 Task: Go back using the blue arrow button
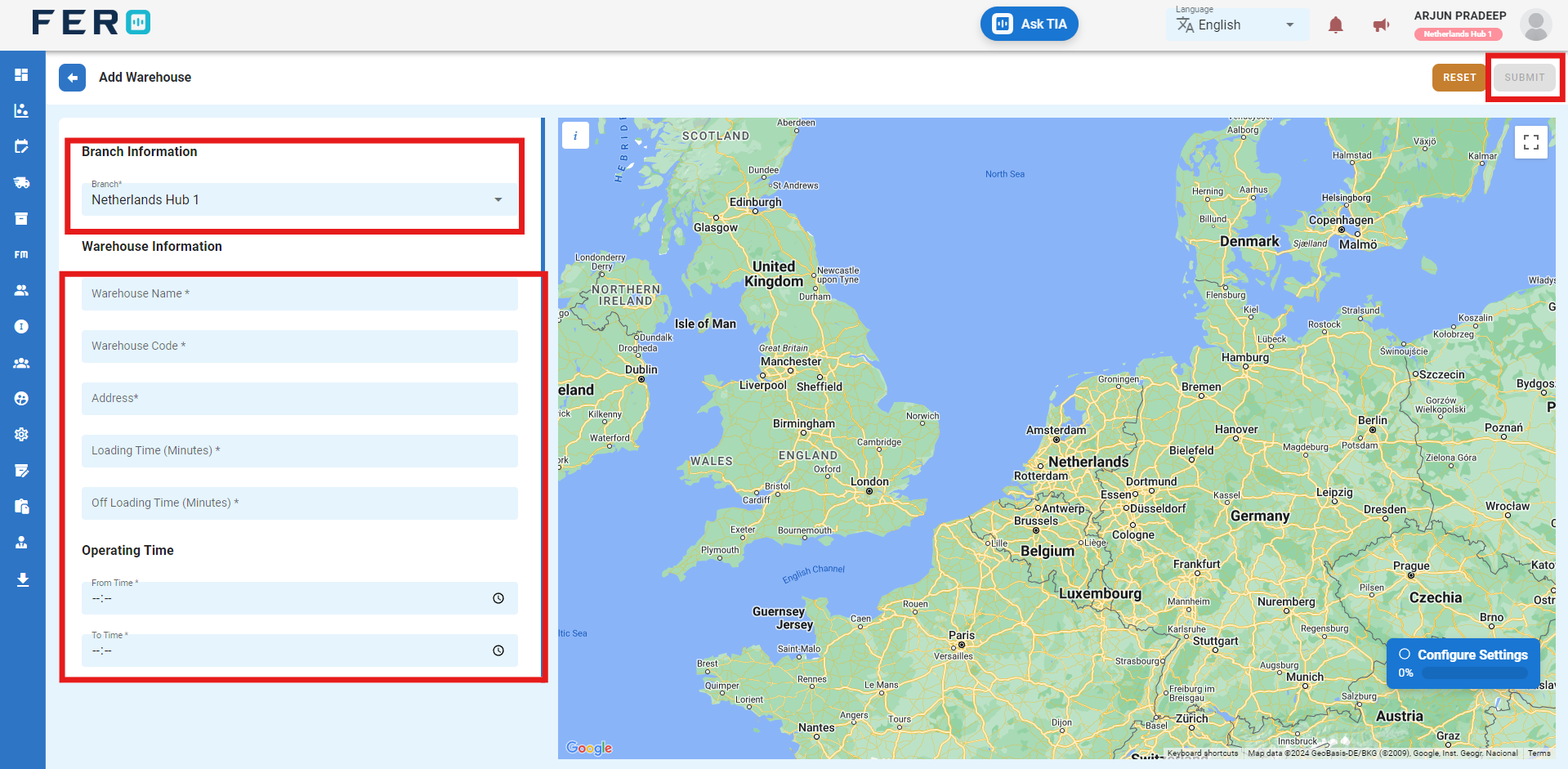[x=73, y=78]
